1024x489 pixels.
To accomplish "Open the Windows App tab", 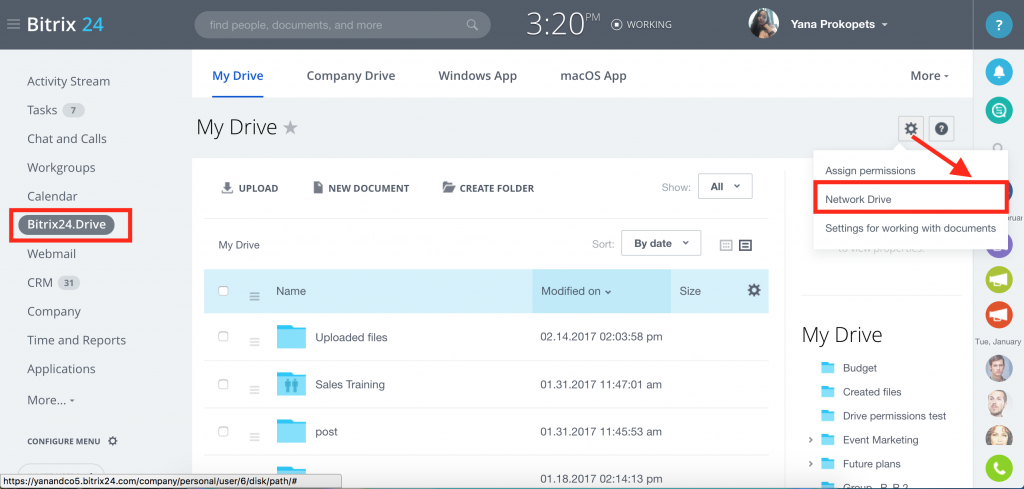I will click(x=477, y=76).
